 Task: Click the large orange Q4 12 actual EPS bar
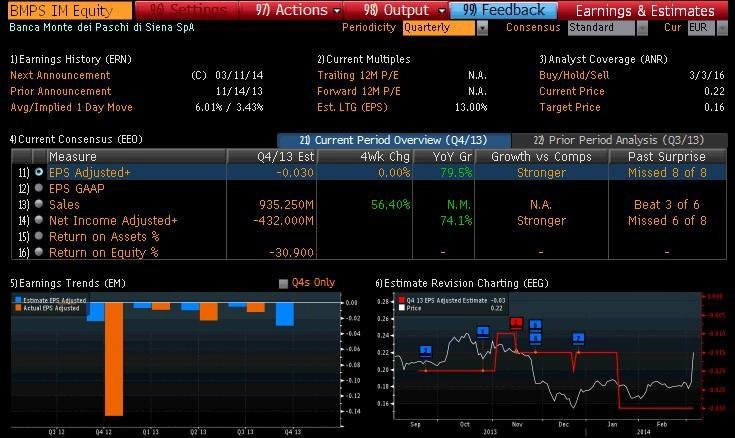click(x=114, y=359)
